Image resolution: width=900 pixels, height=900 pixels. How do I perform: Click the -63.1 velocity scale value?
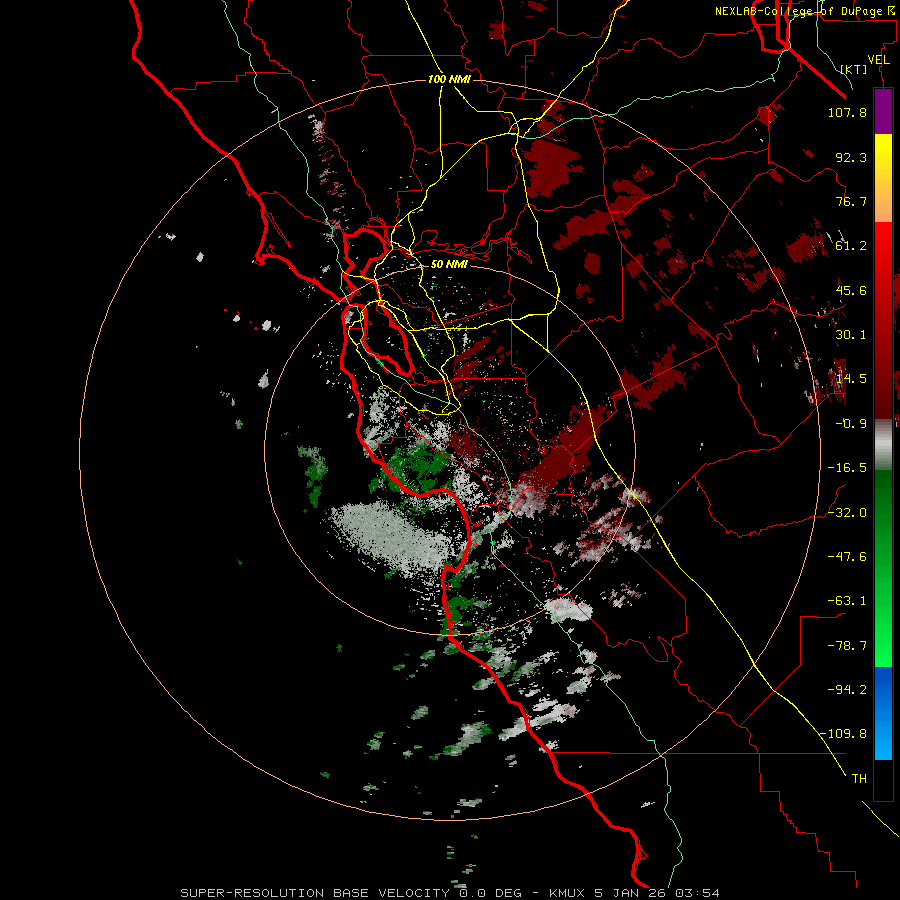(x=847, y=601)
